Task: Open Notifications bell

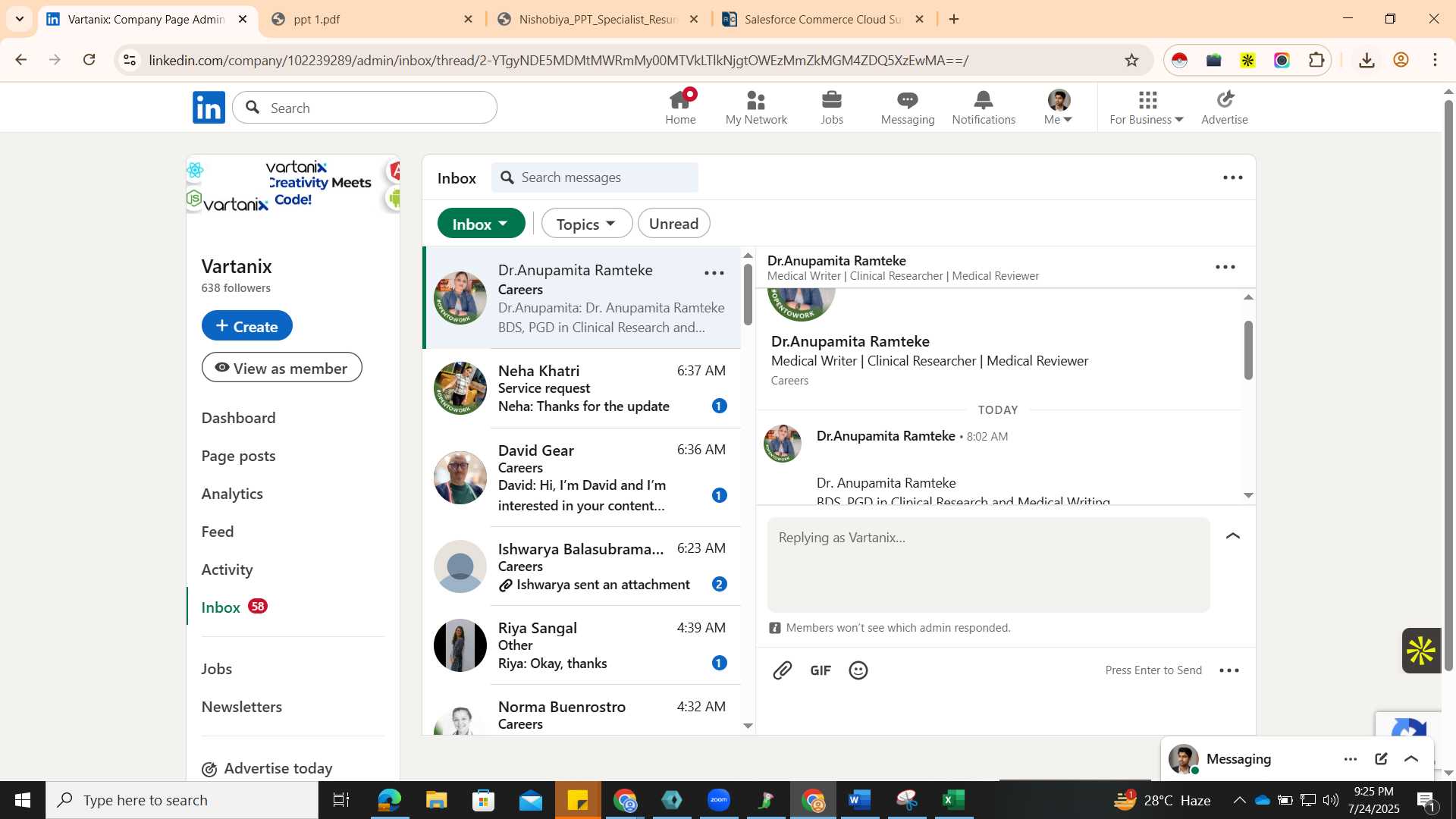Action: [984, 107]
